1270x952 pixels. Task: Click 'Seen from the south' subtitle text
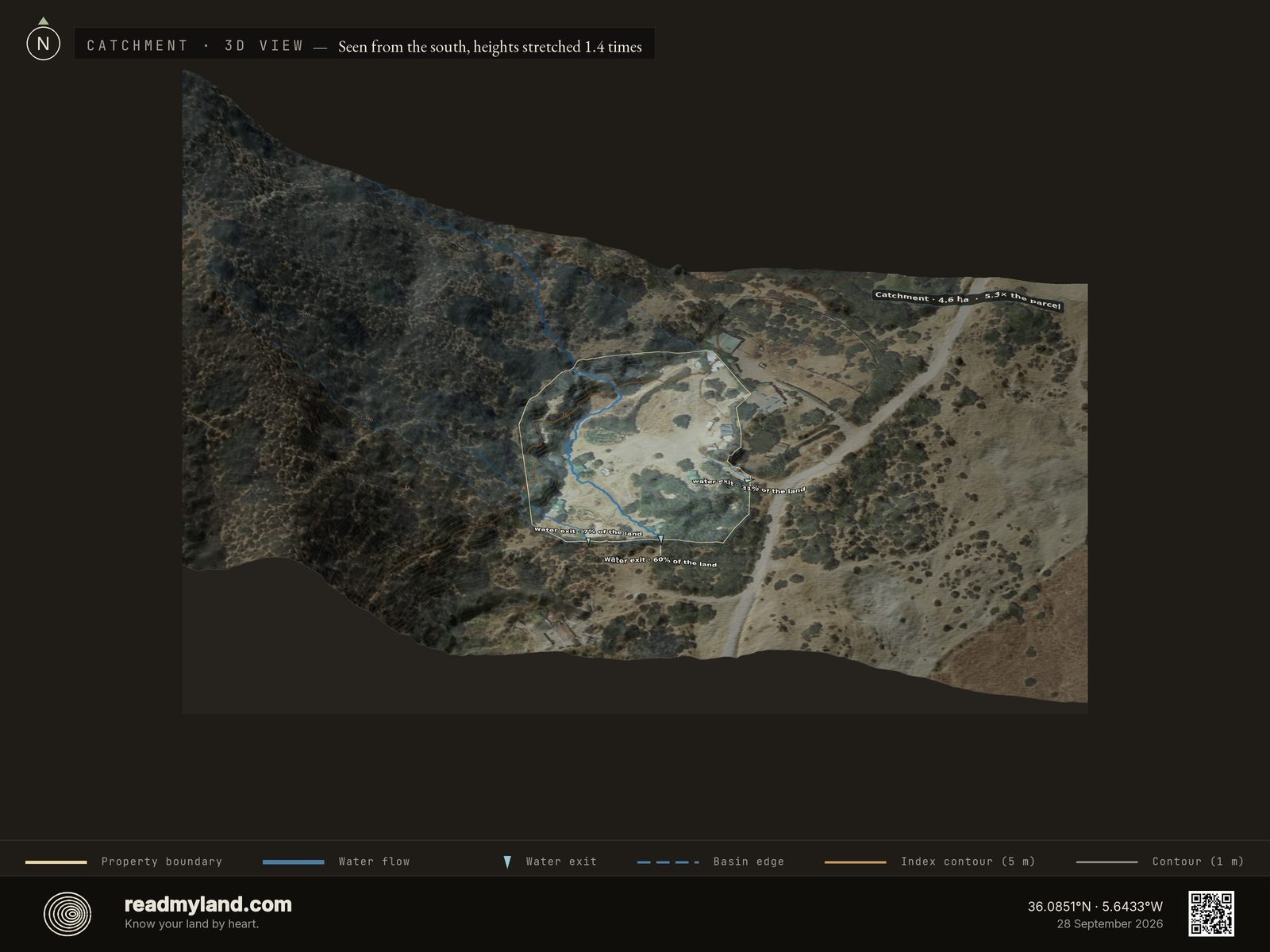[x=404, y=47]
